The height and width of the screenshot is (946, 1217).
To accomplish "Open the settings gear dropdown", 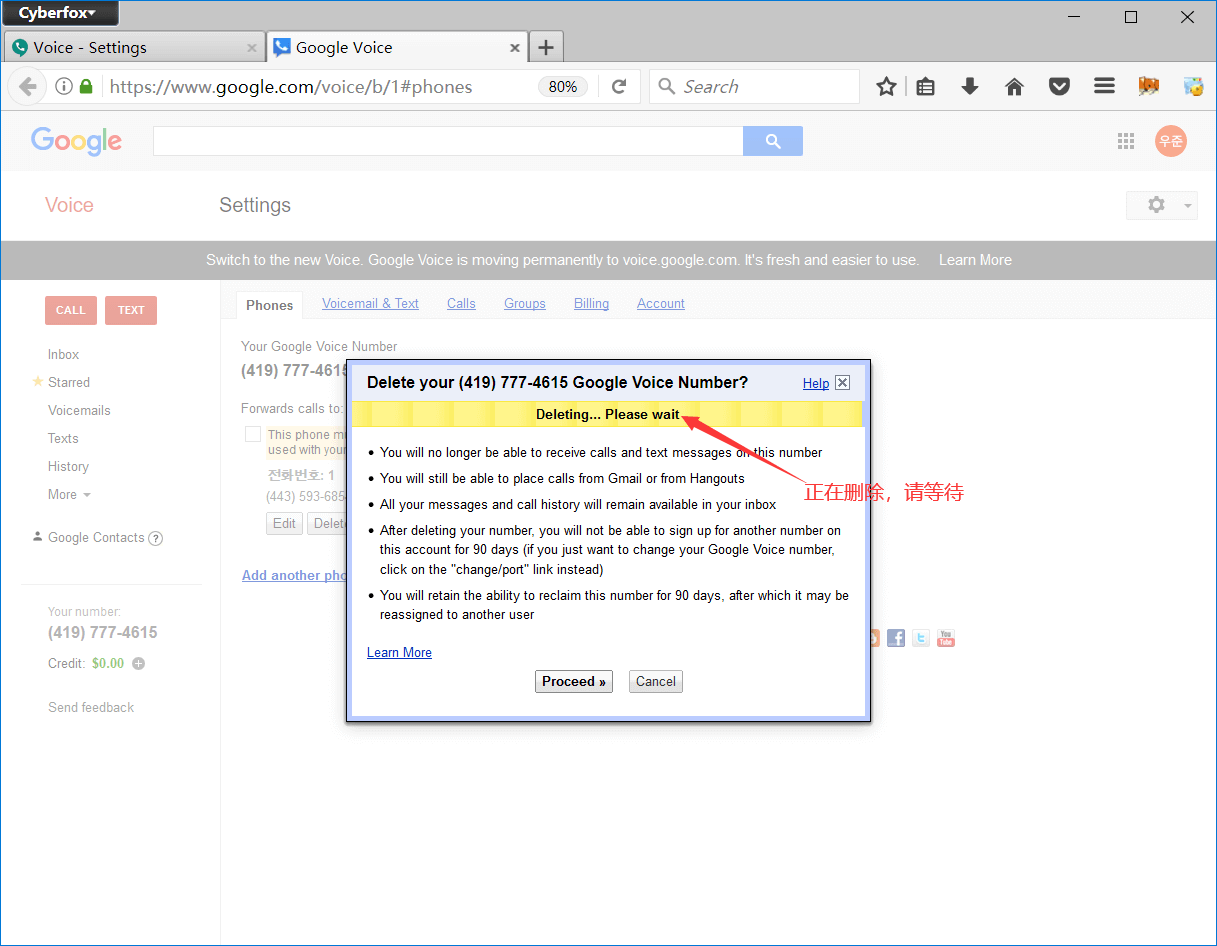I will (1162, 205).
